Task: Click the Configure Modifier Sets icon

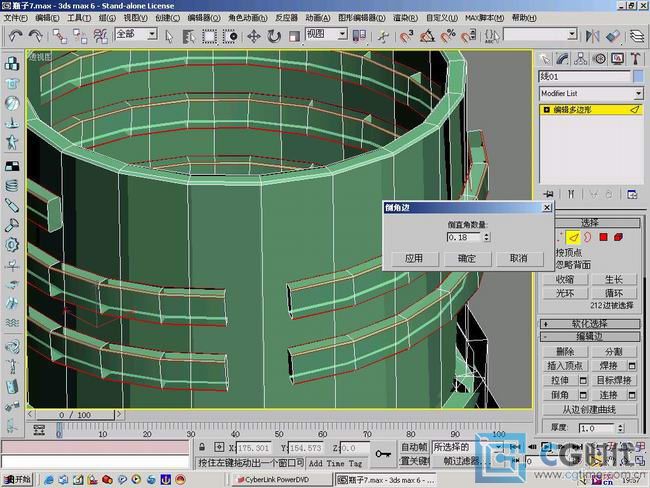Action: pyautogui.click(x=631, y=194)
